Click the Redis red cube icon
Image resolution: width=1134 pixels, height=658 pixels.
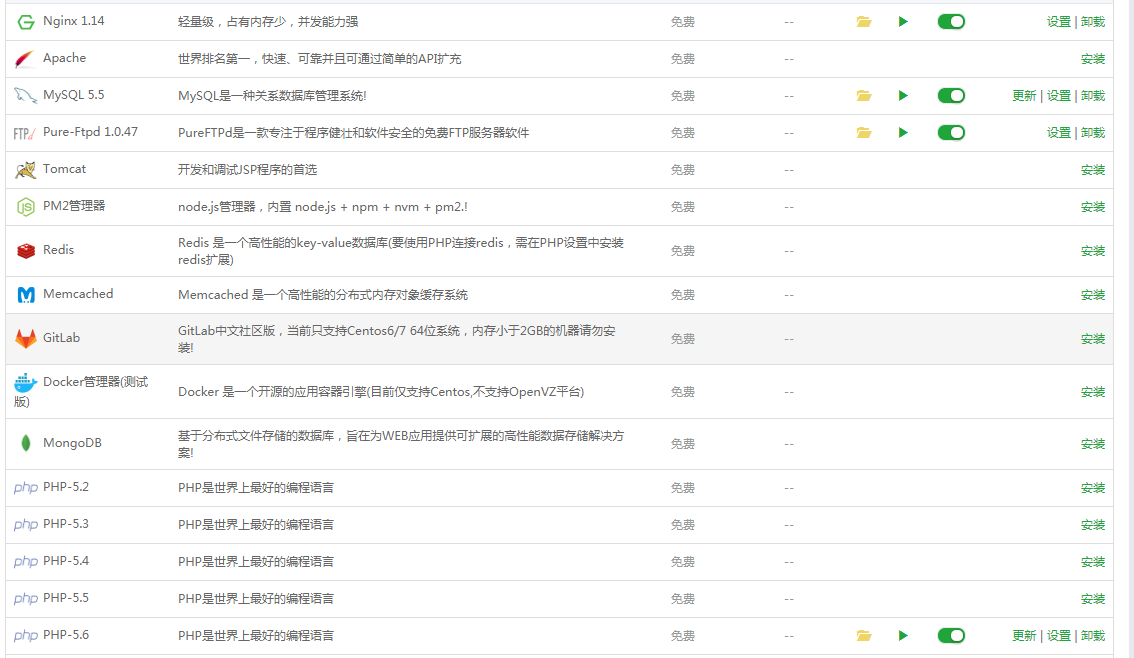coord(26,251)
